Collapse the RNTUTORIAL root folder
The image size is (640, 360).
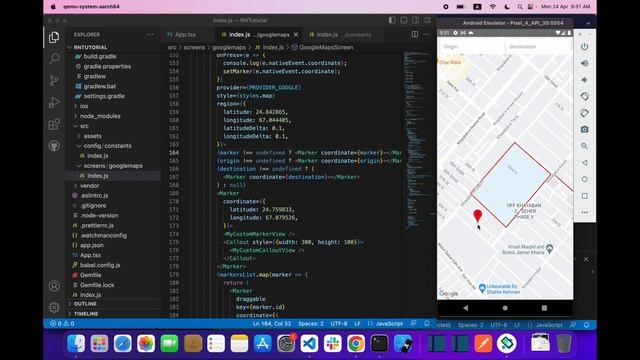(113, 47)
